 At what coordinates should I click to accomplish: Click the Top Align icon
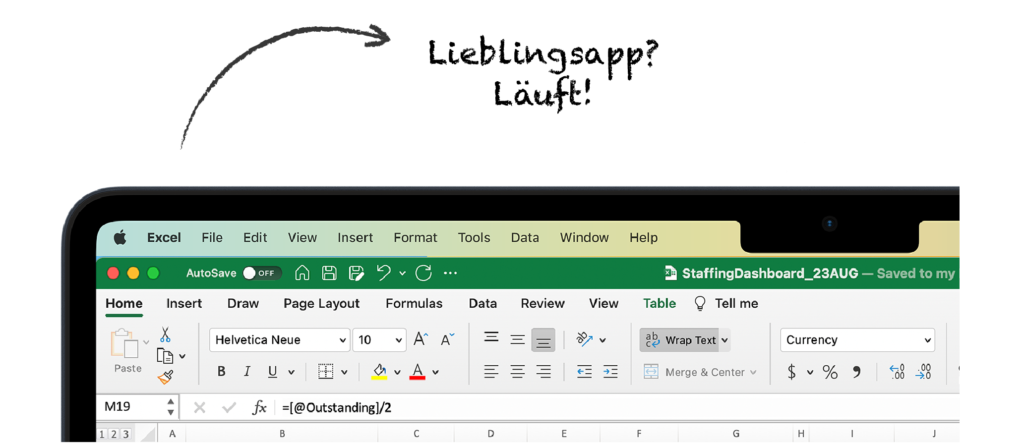(x=491, y=338)
